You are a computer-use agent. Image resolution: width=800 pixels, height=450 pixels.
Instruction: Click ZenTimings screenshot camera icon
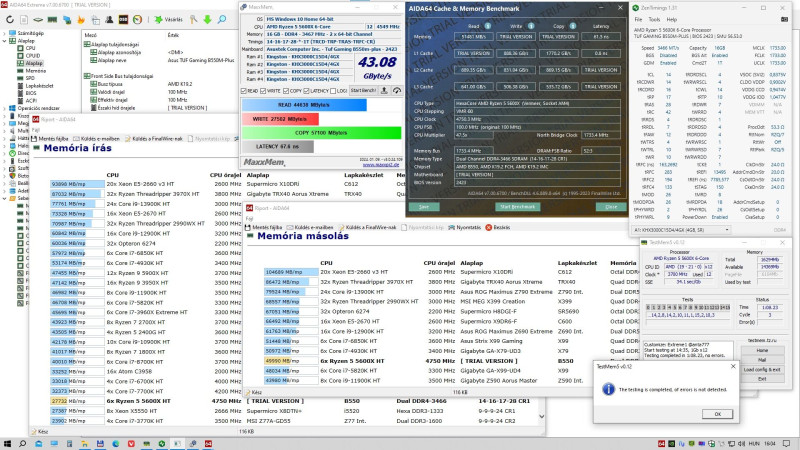[x=784, y=19]
